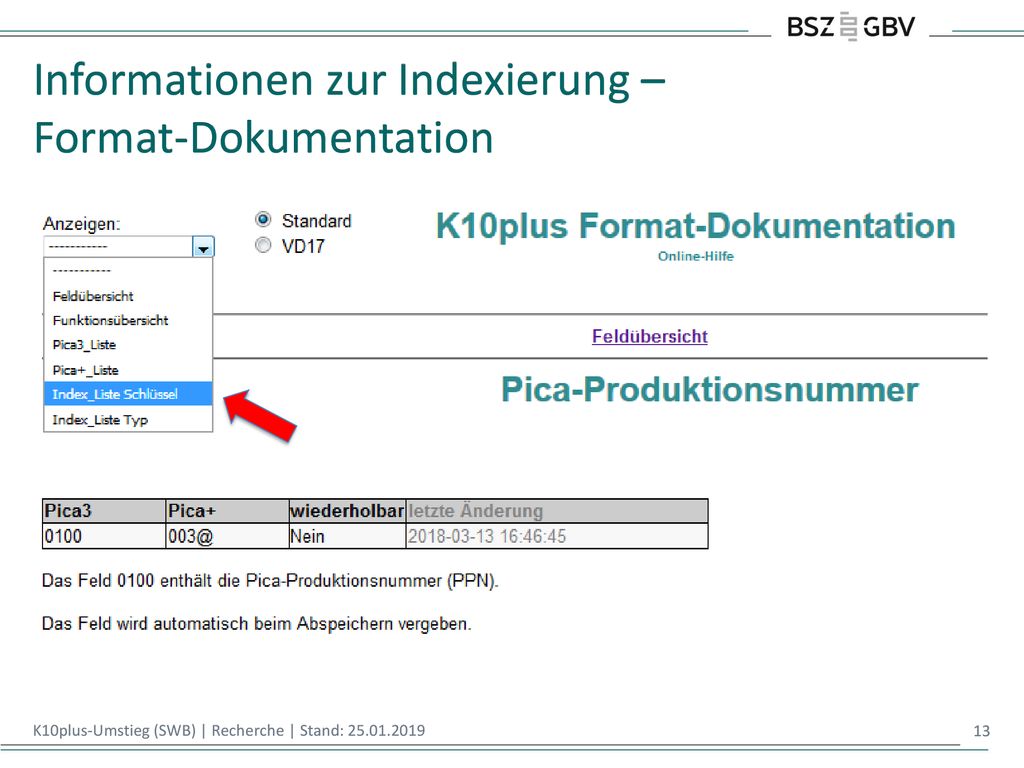Open the Anzeigen dropdown arrow
This screenshot has height=768, width=1024.
[203, 247]
